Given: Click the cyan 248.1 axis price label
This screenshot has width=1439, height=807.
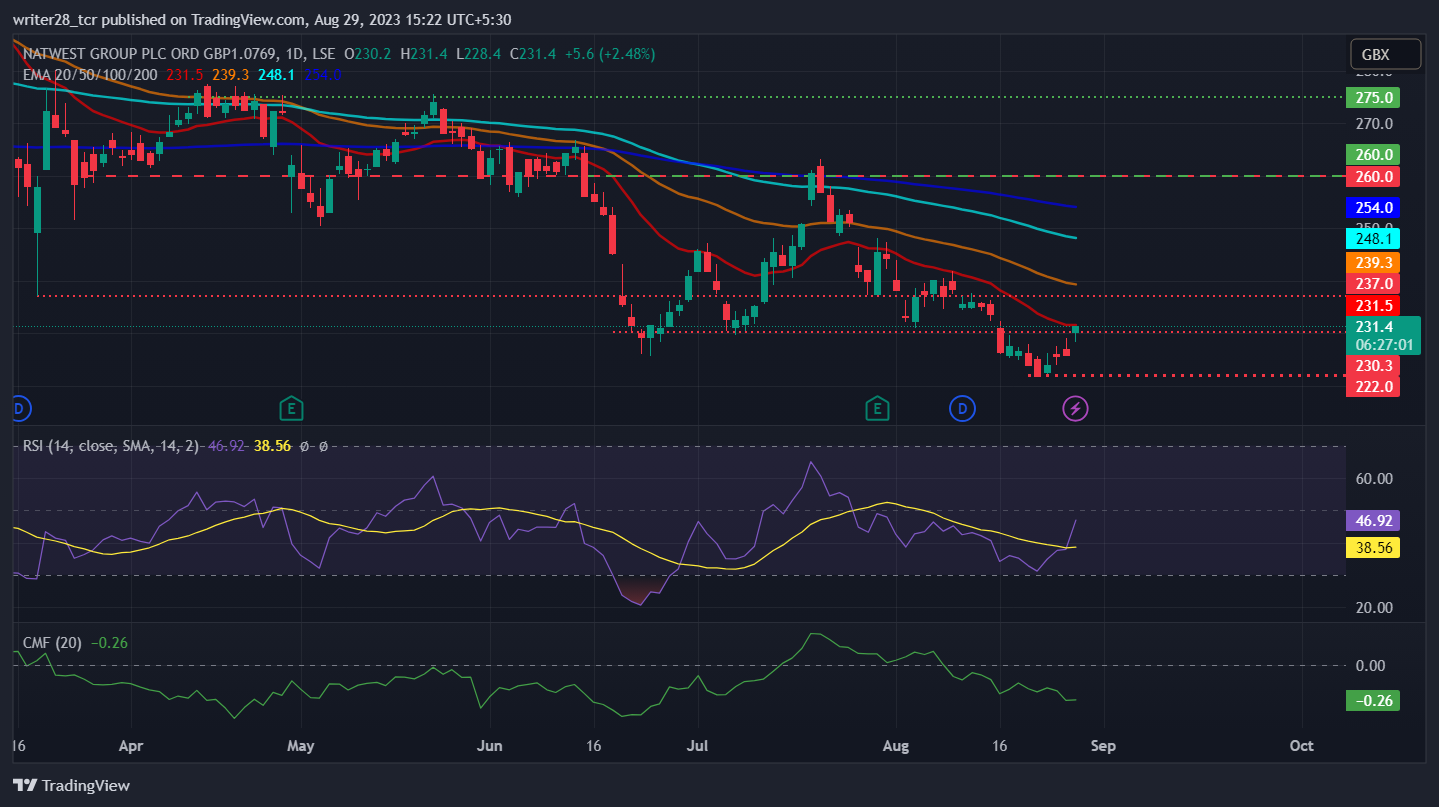Looking at the screenshot, I should click(x=1373, y=239).
